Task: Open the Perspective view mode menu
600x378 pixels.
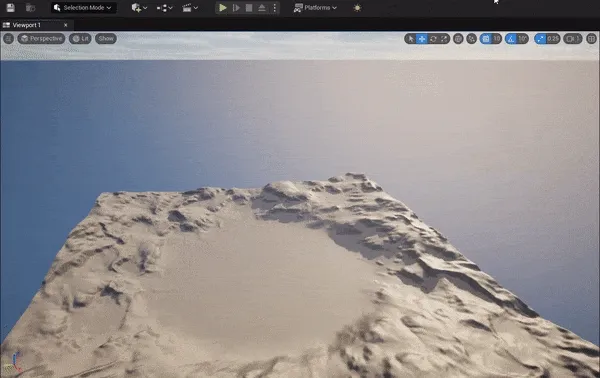Action: click(x=41, y=39)
